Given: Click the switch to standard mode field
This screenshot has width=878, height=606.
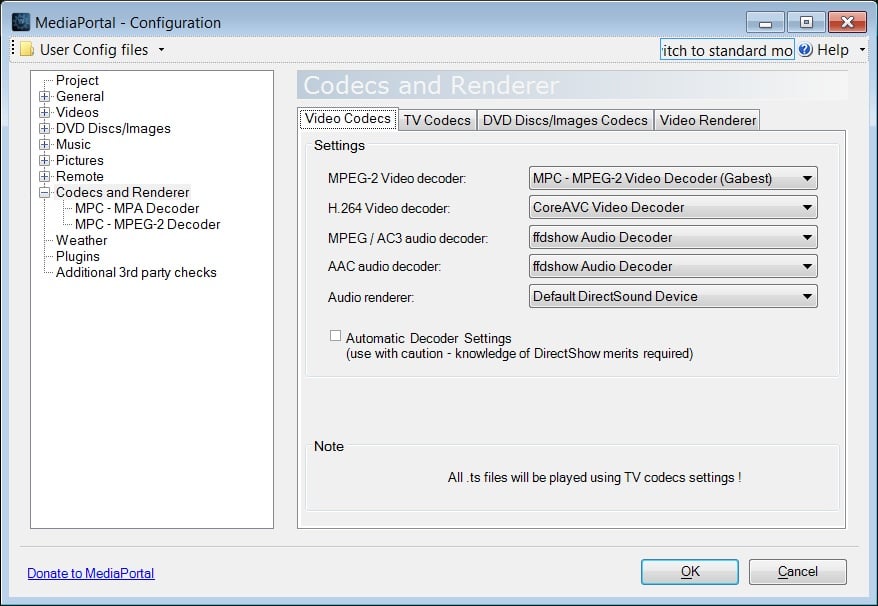Looking at the screenshot, I should click(x=727, y=50).
